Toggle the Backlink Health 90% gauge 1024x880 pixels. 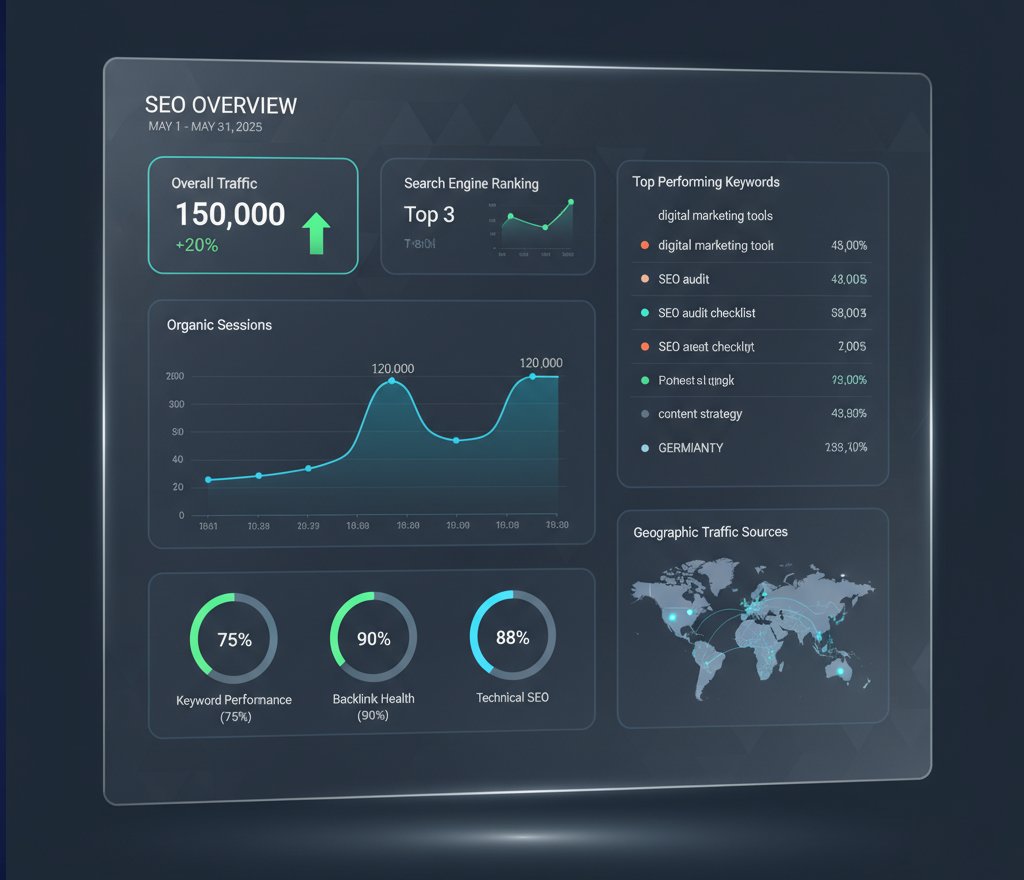tap(372, 637)
